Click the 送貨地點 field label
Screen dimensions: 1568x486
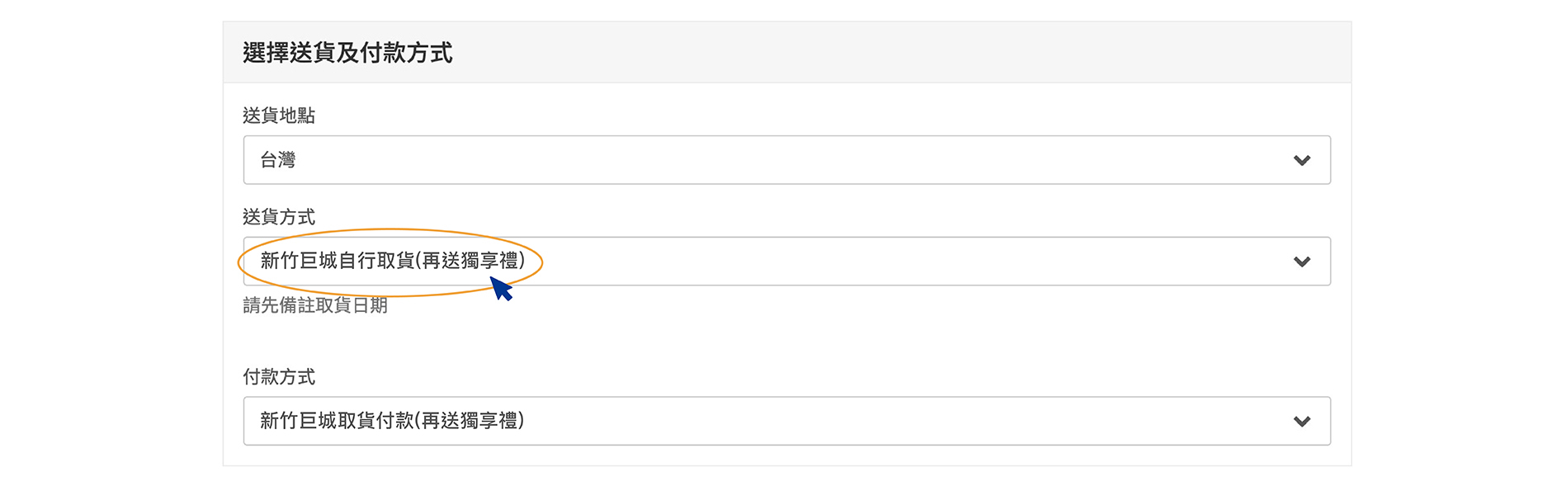[279, 116]
